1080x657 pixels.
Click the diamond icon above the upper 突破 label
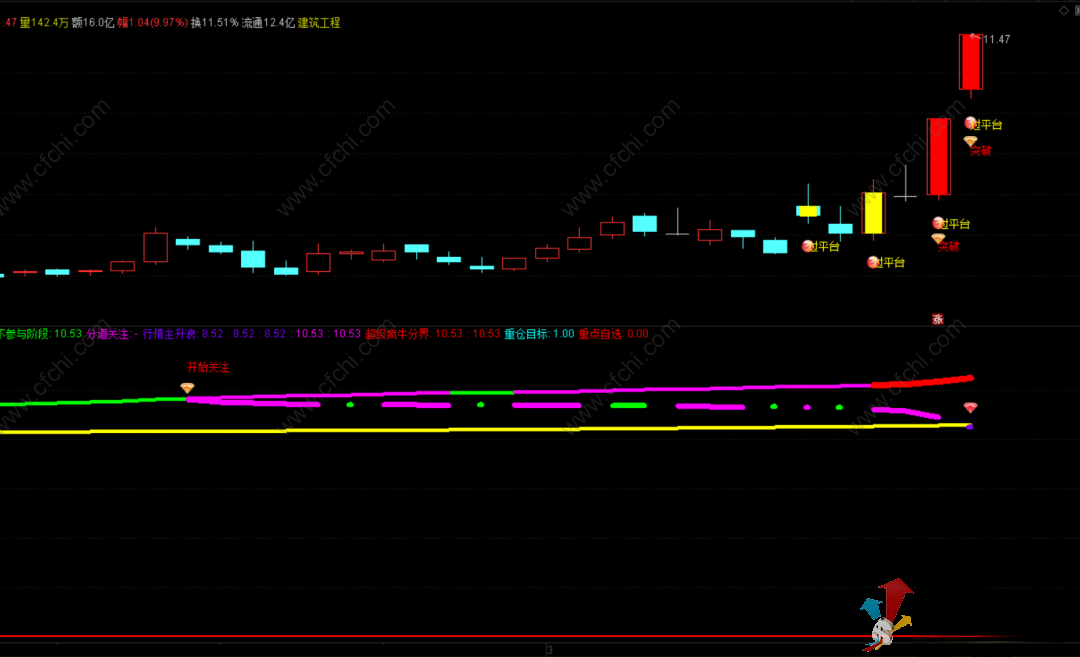coord(970,141)
